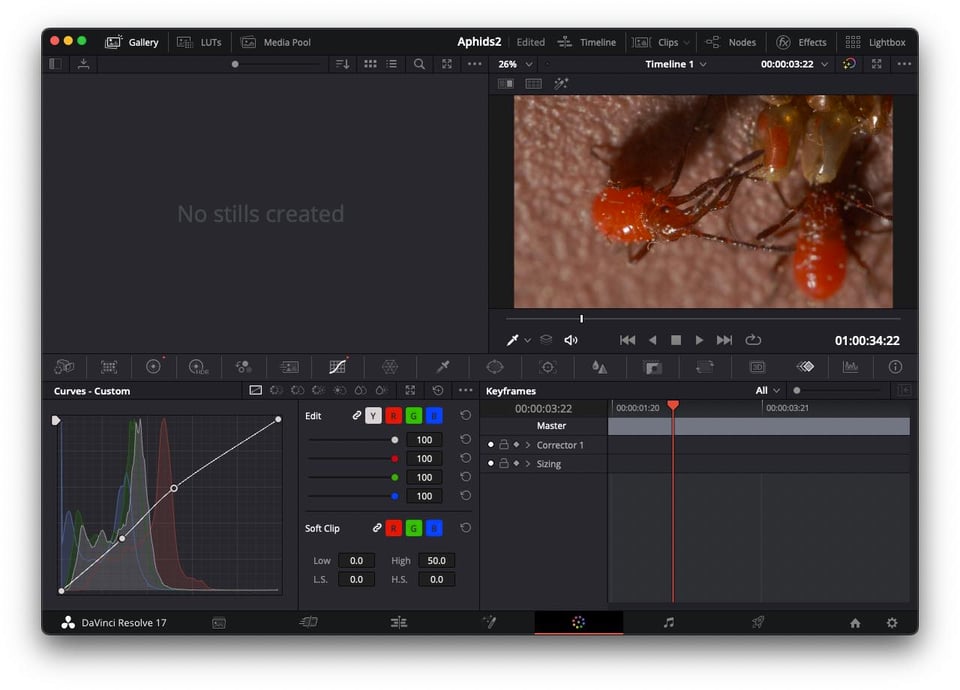Show the Keyframes palette
This screenshot has width=960, height=690.
click(805, 367)
